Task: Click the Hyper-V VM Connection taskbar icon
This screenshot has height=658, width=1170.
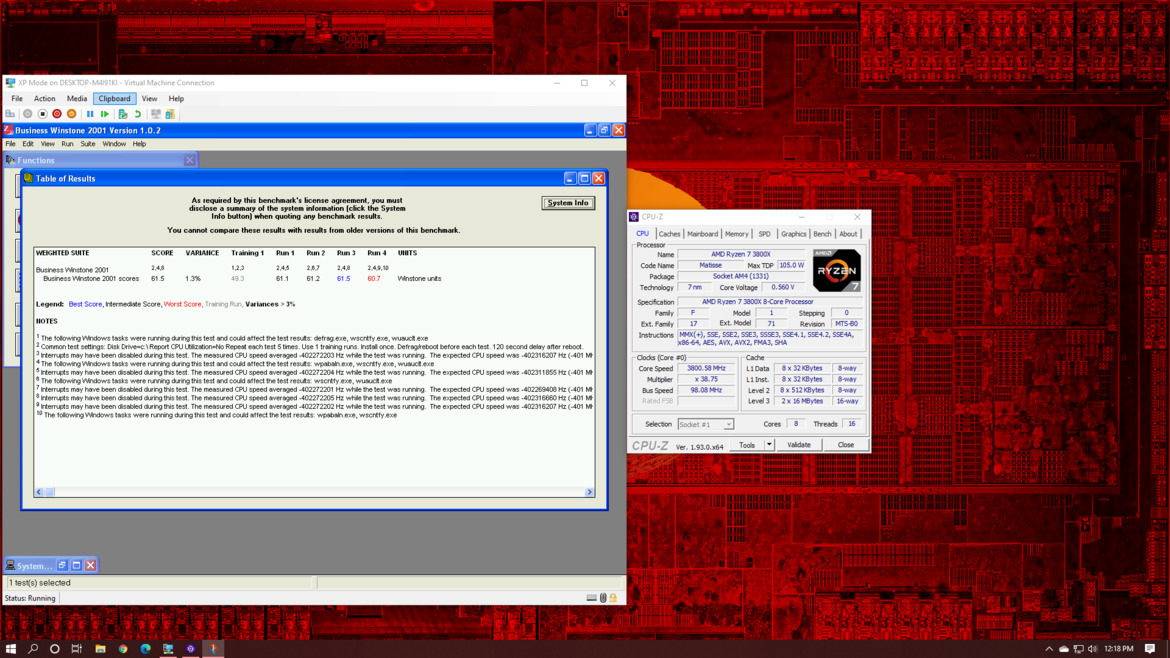Action: point(169,648)
